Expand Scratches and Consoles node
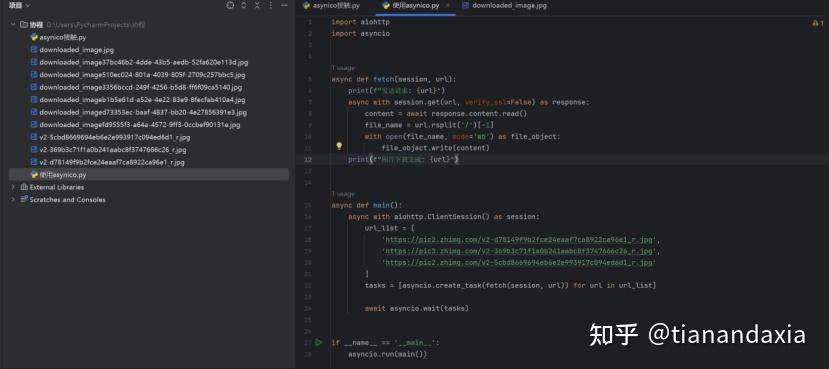 [13, 199]
